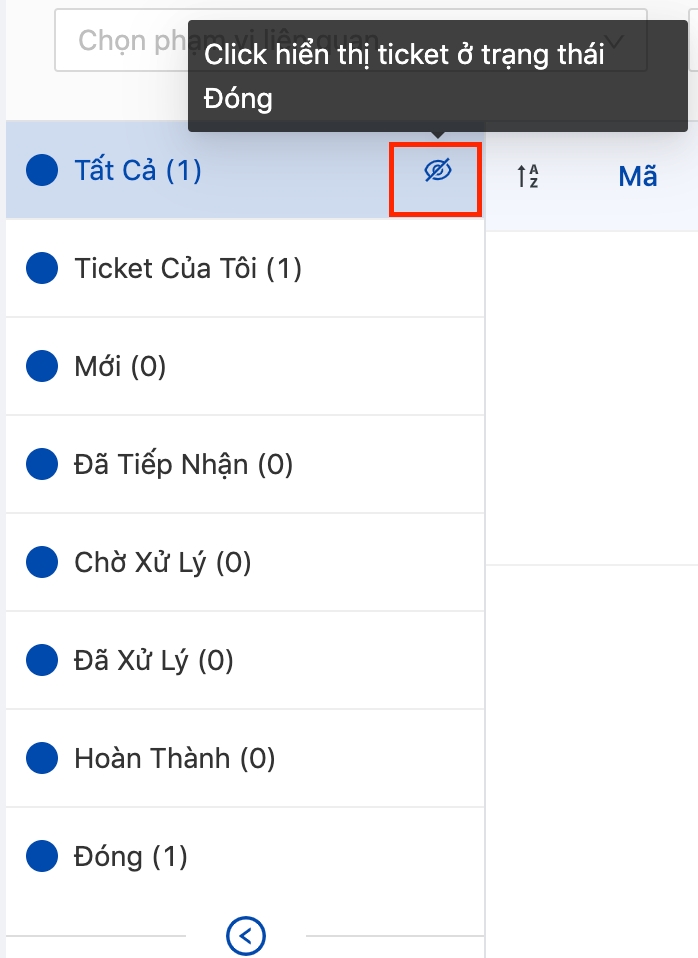Open Đã Xử Lý (0) status filter

pos(245,660)
